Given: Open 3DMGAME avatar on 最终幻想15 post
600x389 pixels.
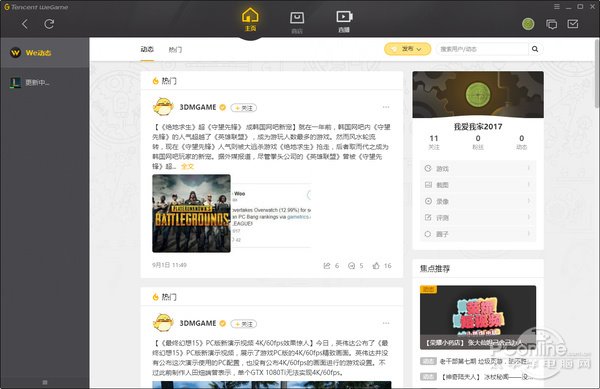Looking at the screenshot, I should (x=163, y=323).
